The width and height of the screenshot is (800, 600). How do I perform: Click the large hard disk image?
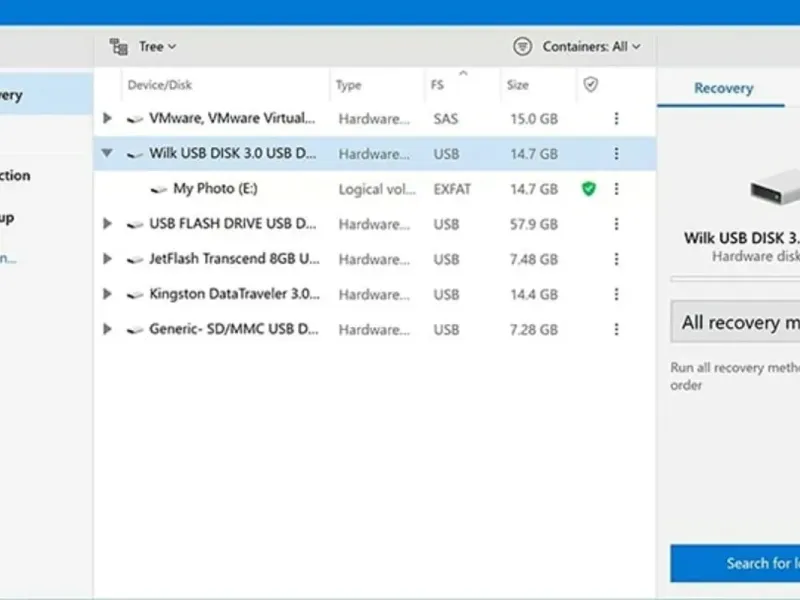point(775,187)
